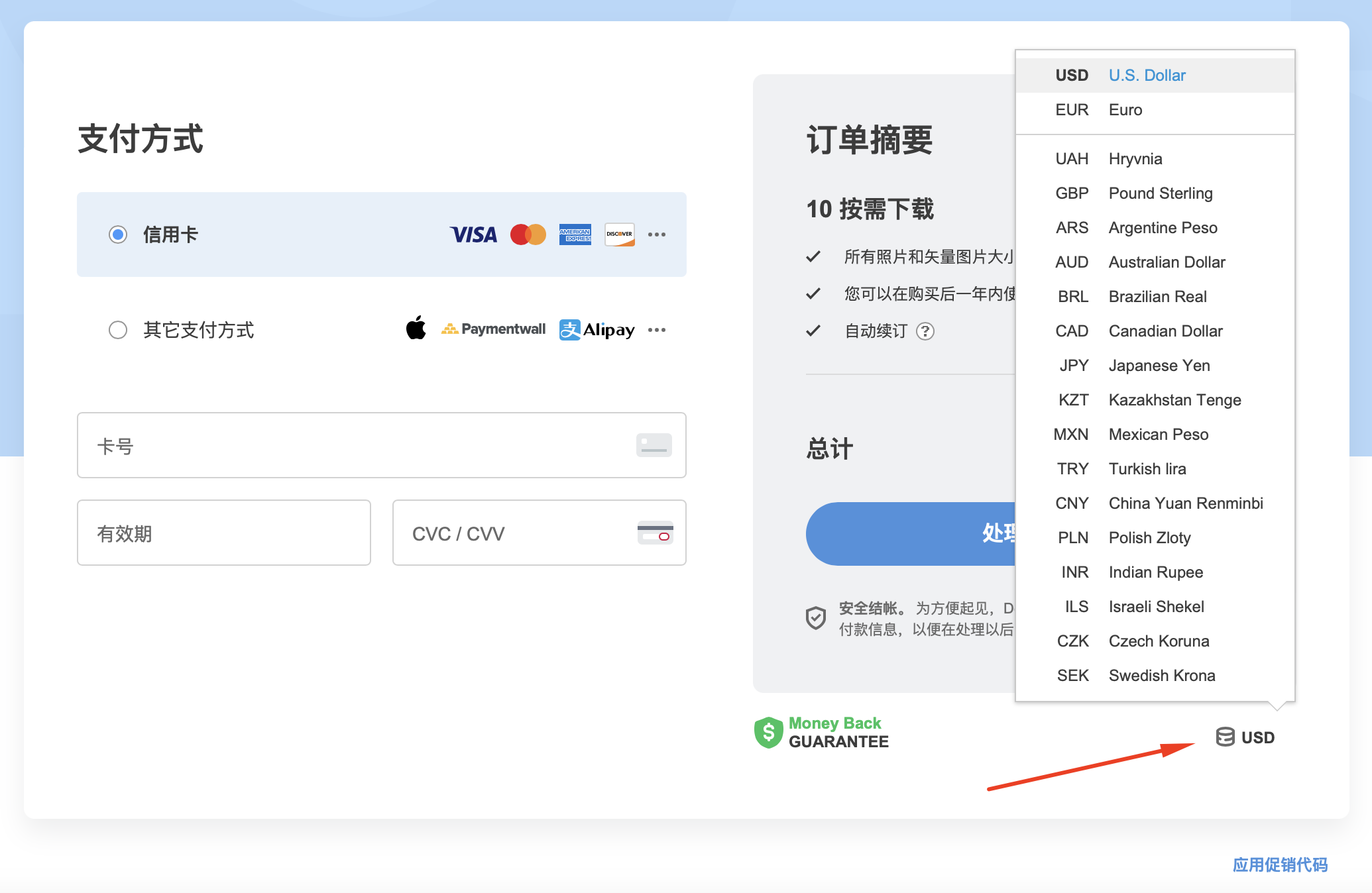This screenshot has height=893, width=1372.
Task: Click the question mark beside 自动续订
Action: [x=927, y=331]
